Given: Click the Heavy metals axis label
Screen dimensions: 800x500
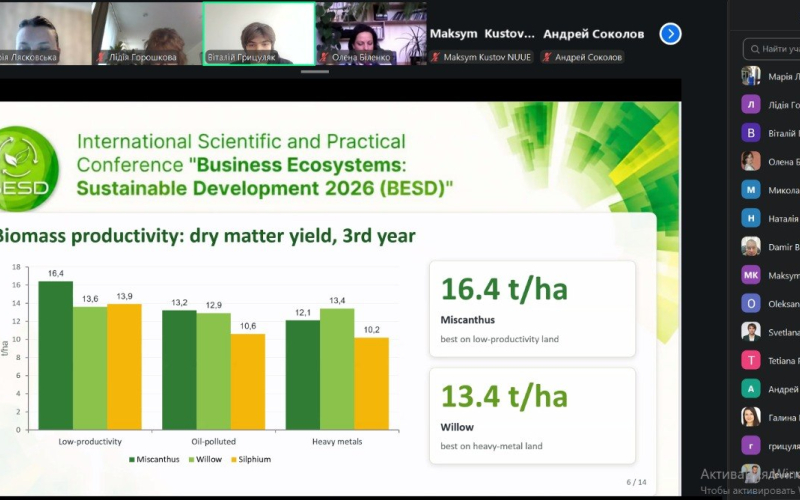Looking at the screenshot, I should click(x=337, y=441).
